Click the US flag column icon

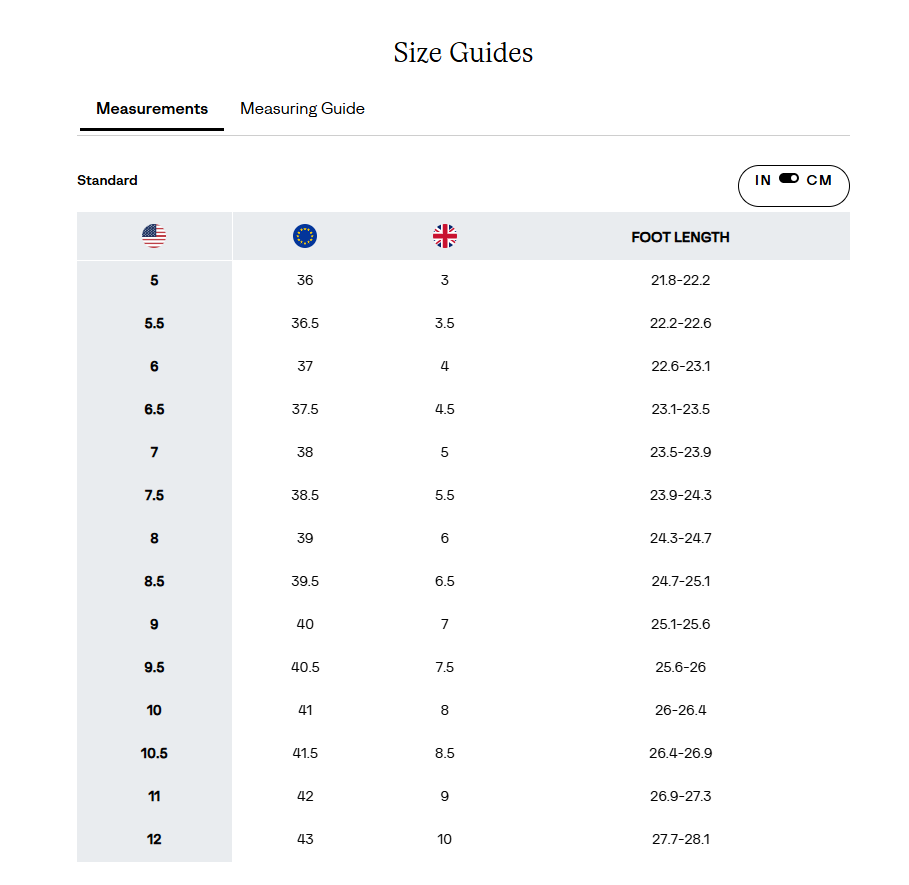pyautogui.click(x=154, y=236)
